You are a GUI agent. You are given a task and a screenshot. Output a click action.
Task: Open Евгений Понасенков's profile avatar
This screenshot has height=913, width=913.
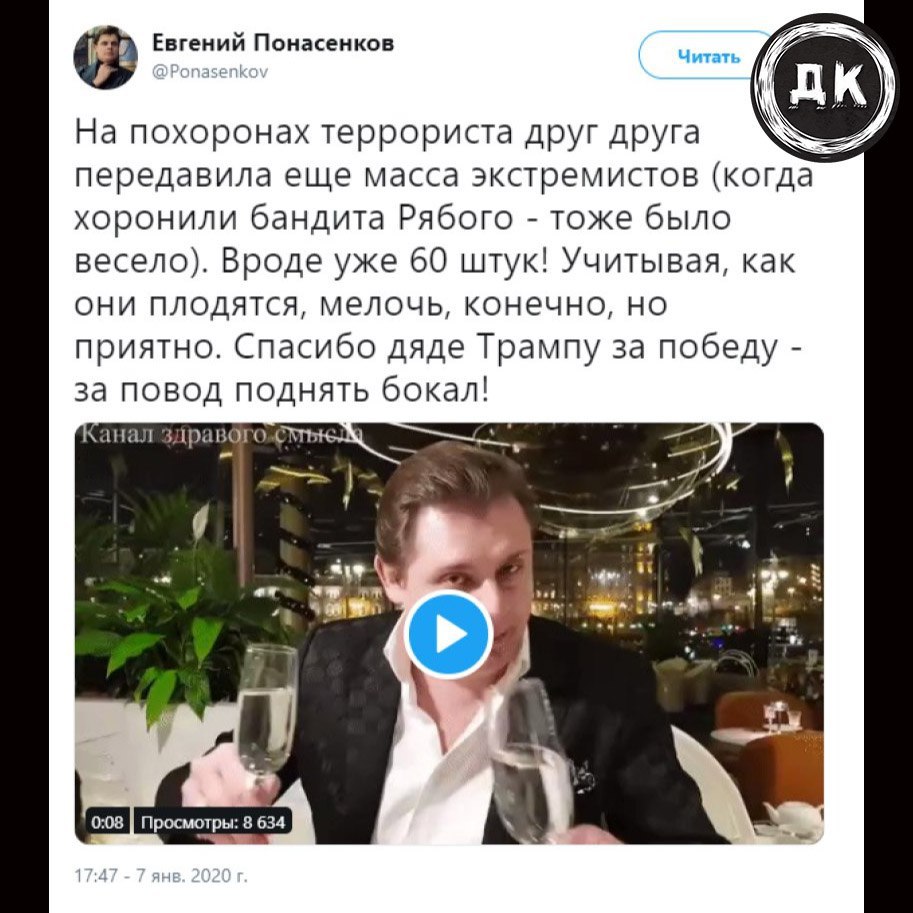pyautogui.click(x=105, y=57)
